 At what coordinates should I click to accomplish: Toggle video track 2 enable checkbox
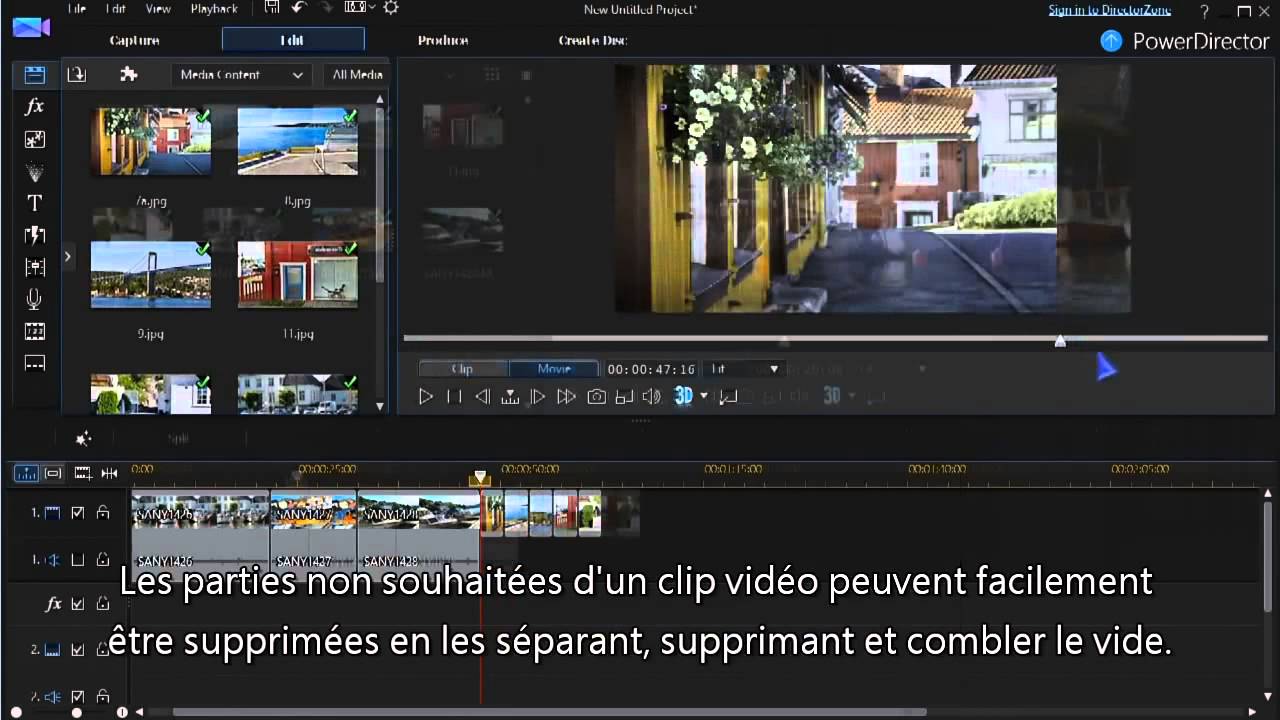(x=78, y=650)
